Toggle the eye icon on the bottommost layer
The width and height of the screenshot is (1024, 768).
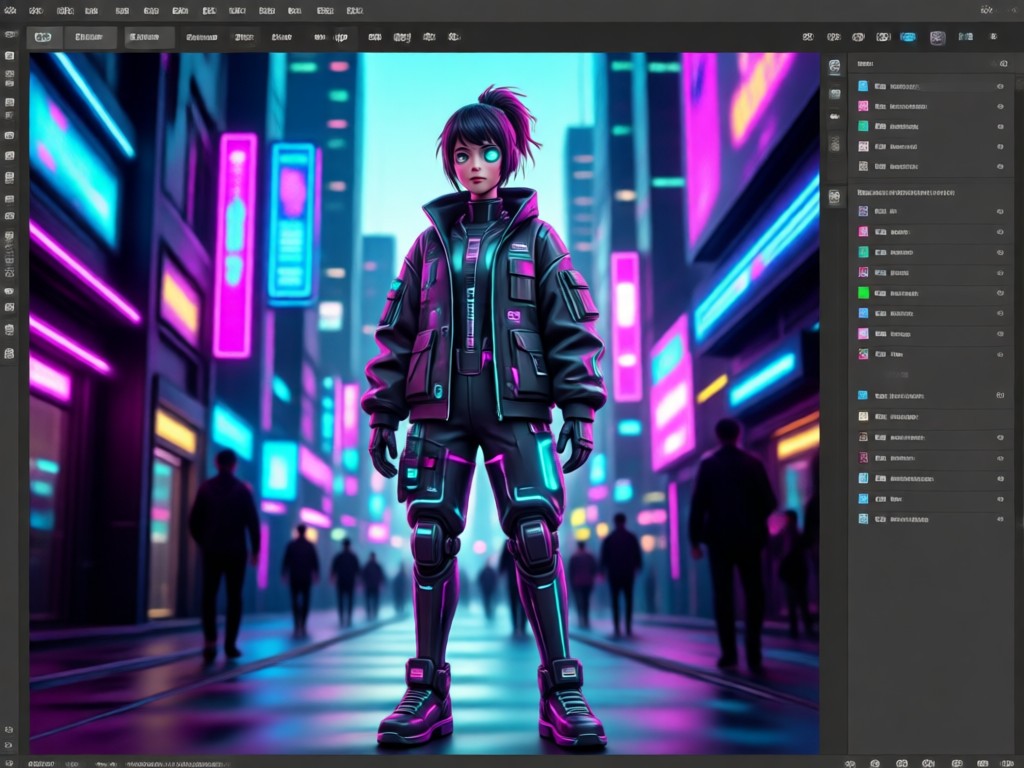pyautogui.click(x=1000, y=519)
